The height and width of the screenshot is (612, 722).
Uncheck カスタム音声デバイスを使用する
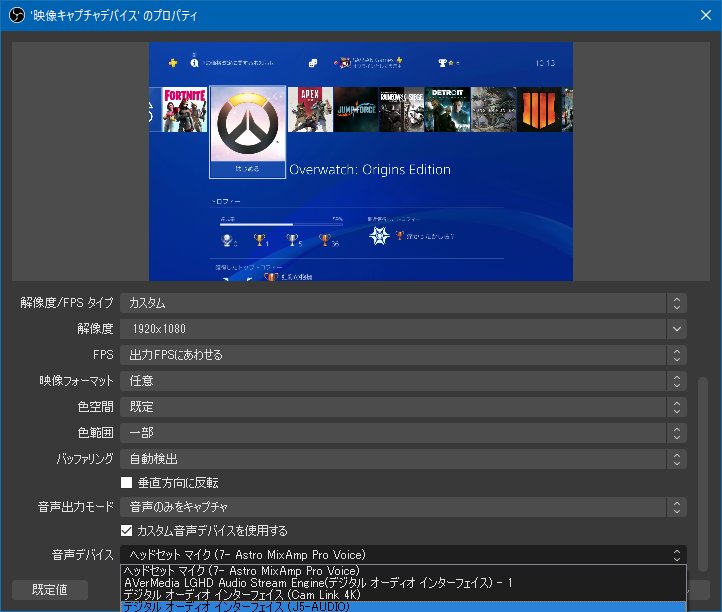click(127, 530)
